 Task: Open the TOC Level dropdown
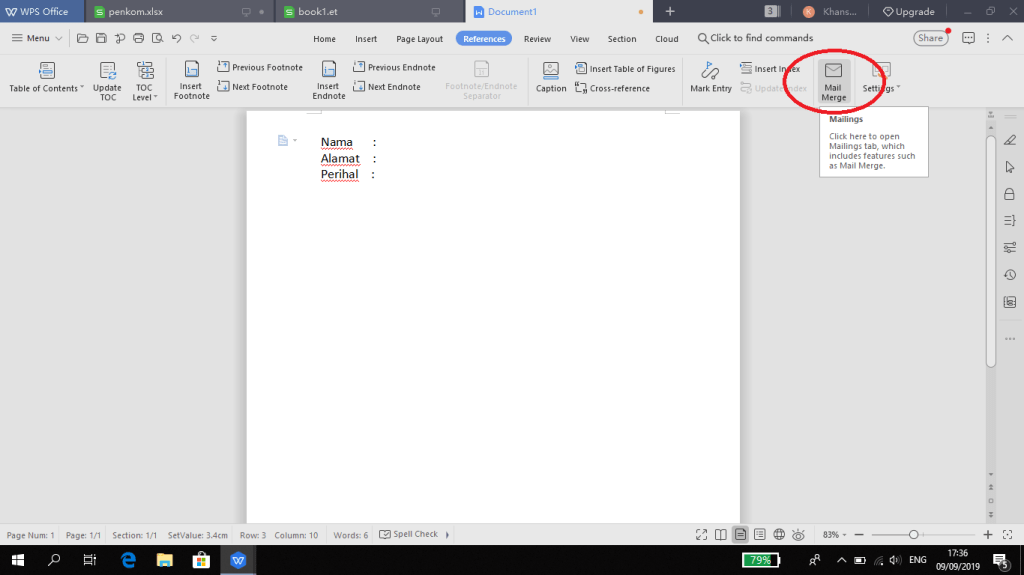(x=145, y=98)
